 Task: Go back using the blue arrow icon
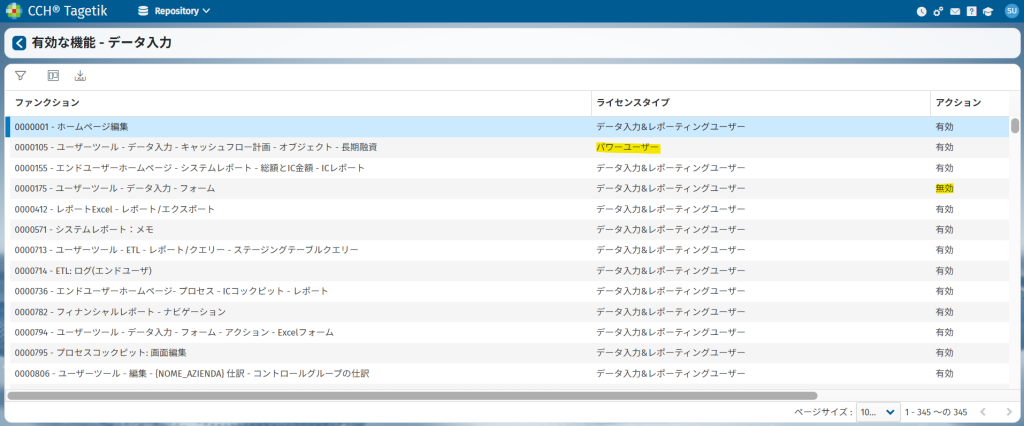click(19, 43)
